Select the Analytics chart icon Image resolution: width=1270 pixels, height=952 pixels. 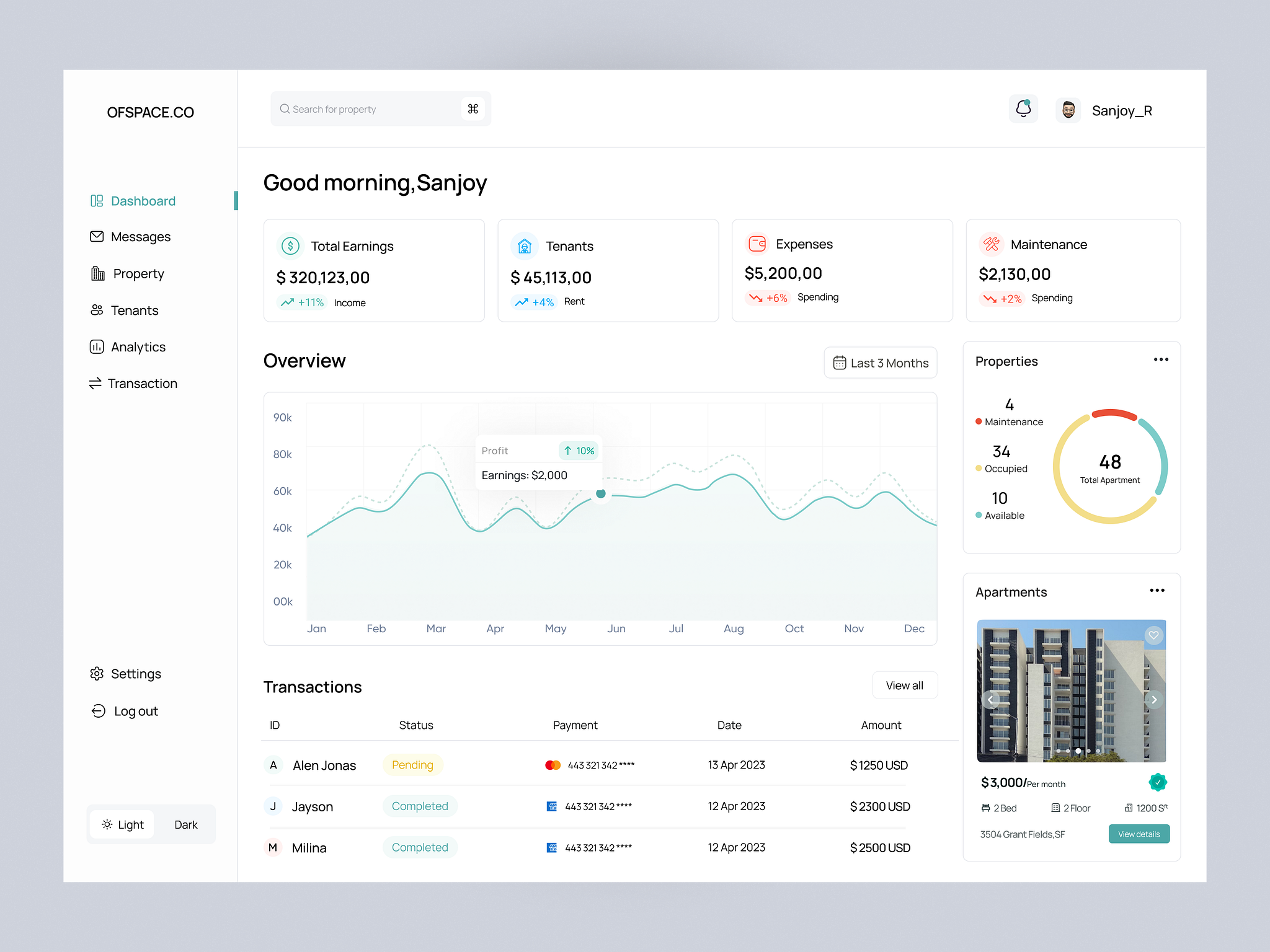click(x=97, y=346)
